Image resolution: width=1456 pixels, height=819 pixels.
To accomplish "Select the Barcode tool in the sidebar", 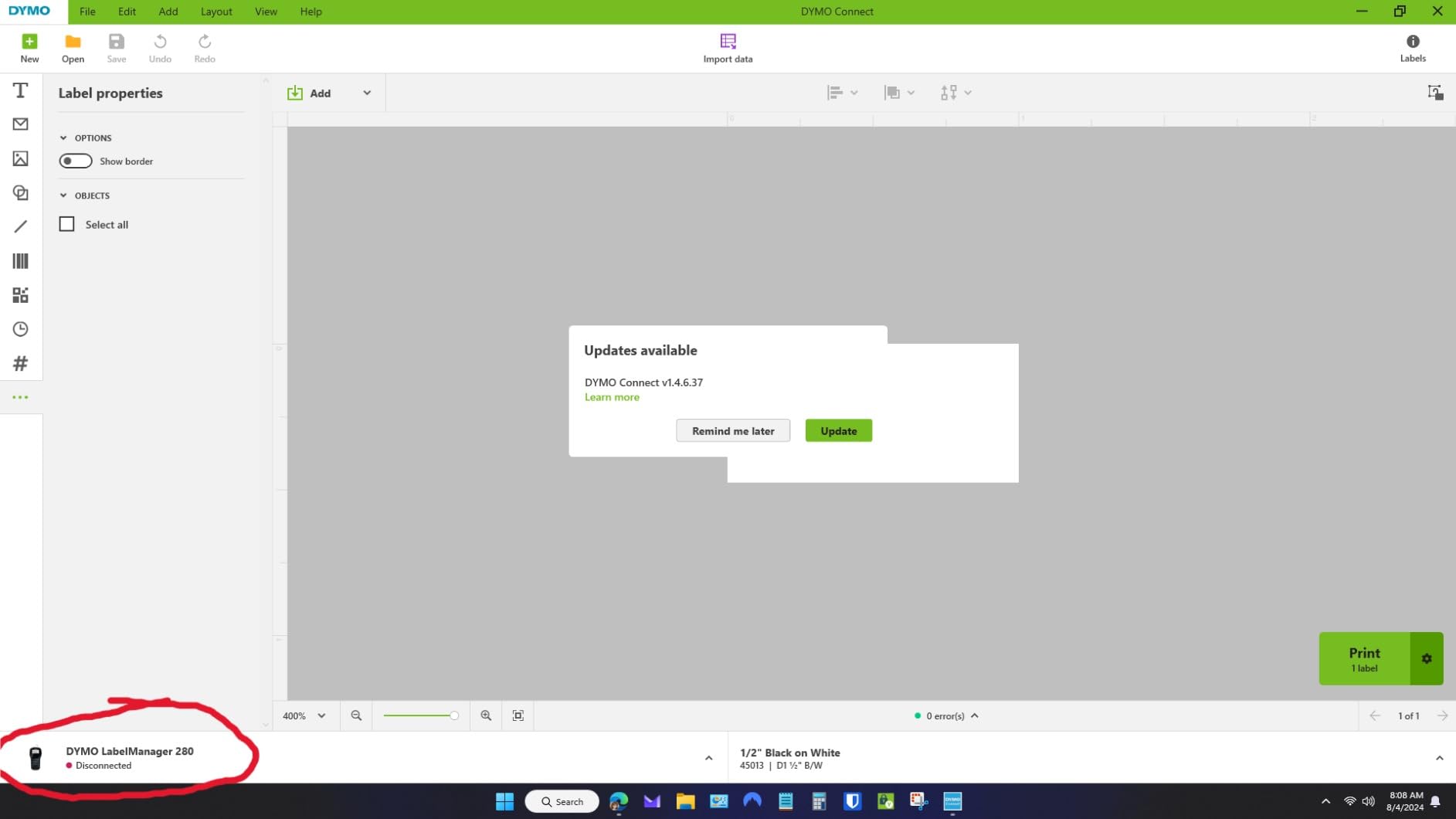I will click(21, 261).
